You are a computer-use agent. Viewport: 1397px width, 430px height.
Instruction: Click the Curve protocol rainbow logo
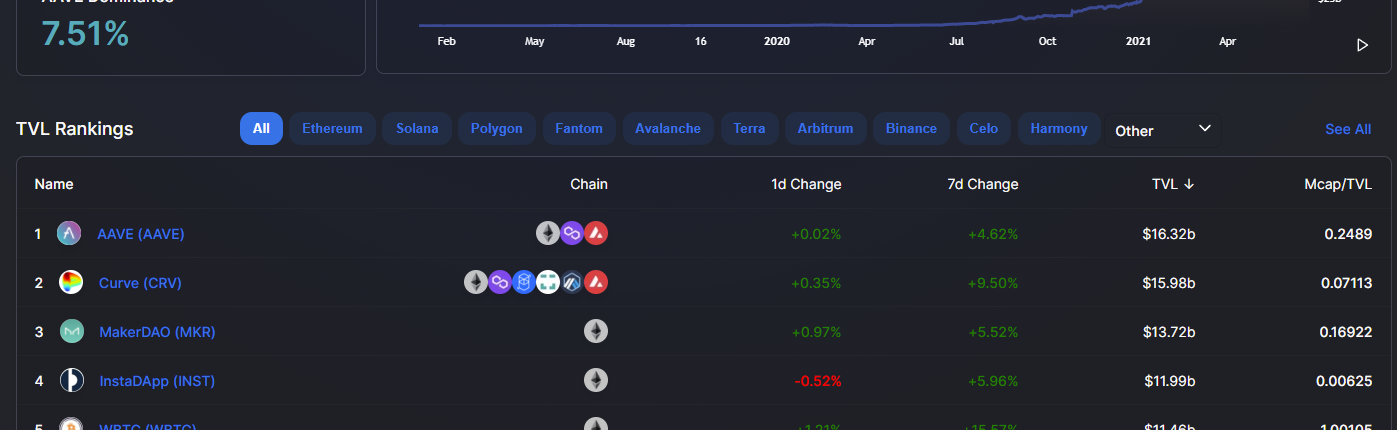click(71, 283)
